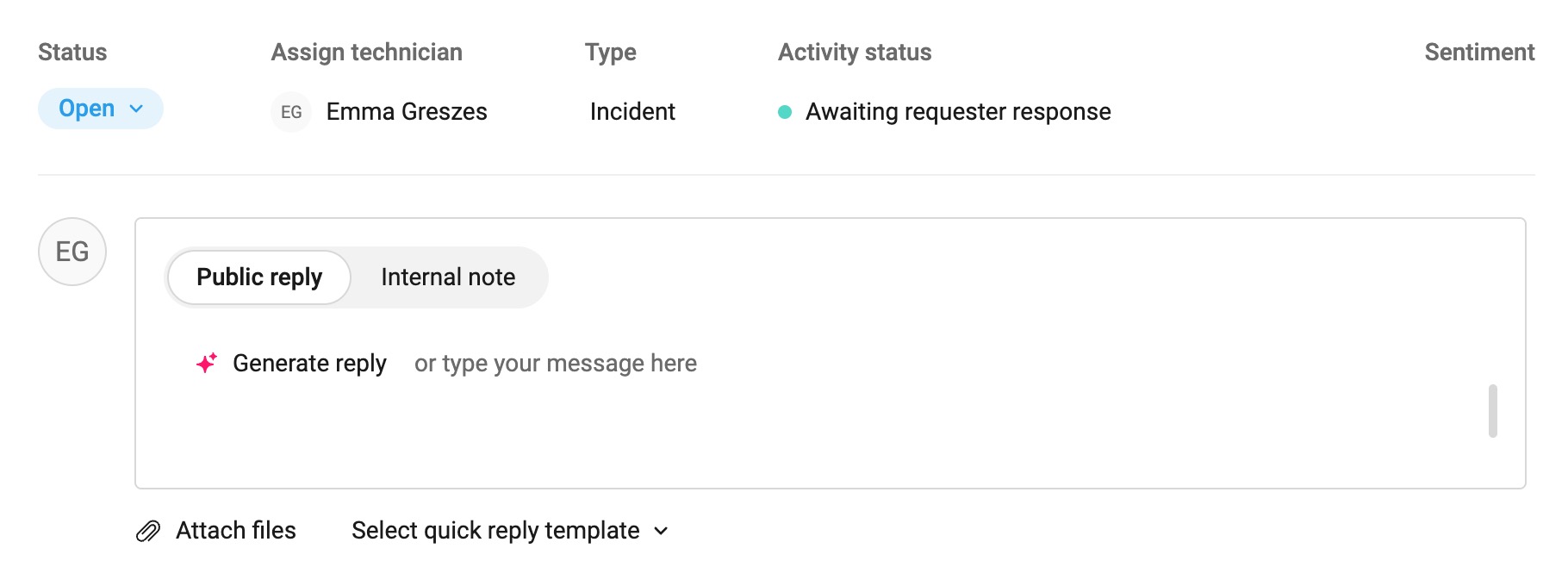Switch to the Public reply tab
This screenshot has width=1568, height=567.
[x=259, y=277]
